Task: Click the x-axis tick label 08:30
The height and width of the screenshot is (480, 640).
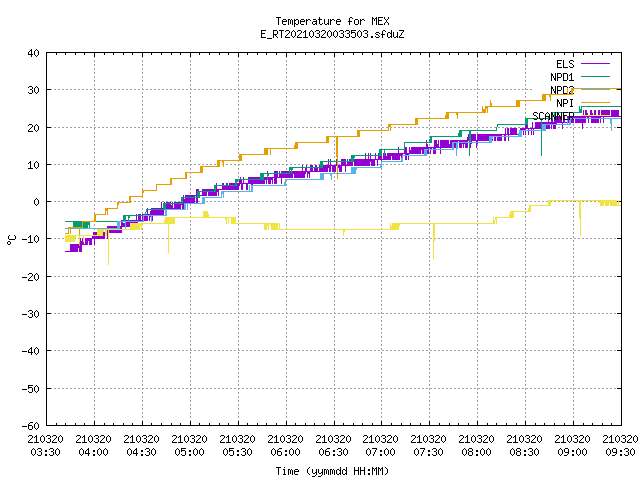Action: pyautogui.click(x=524, y=452)
